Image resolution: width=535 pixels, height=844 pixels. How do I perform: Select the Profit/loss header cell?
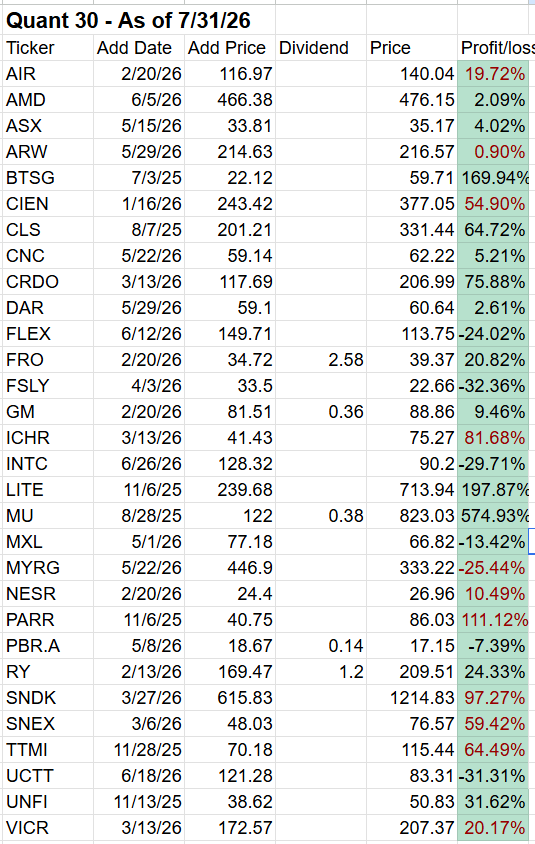point(496,48)
